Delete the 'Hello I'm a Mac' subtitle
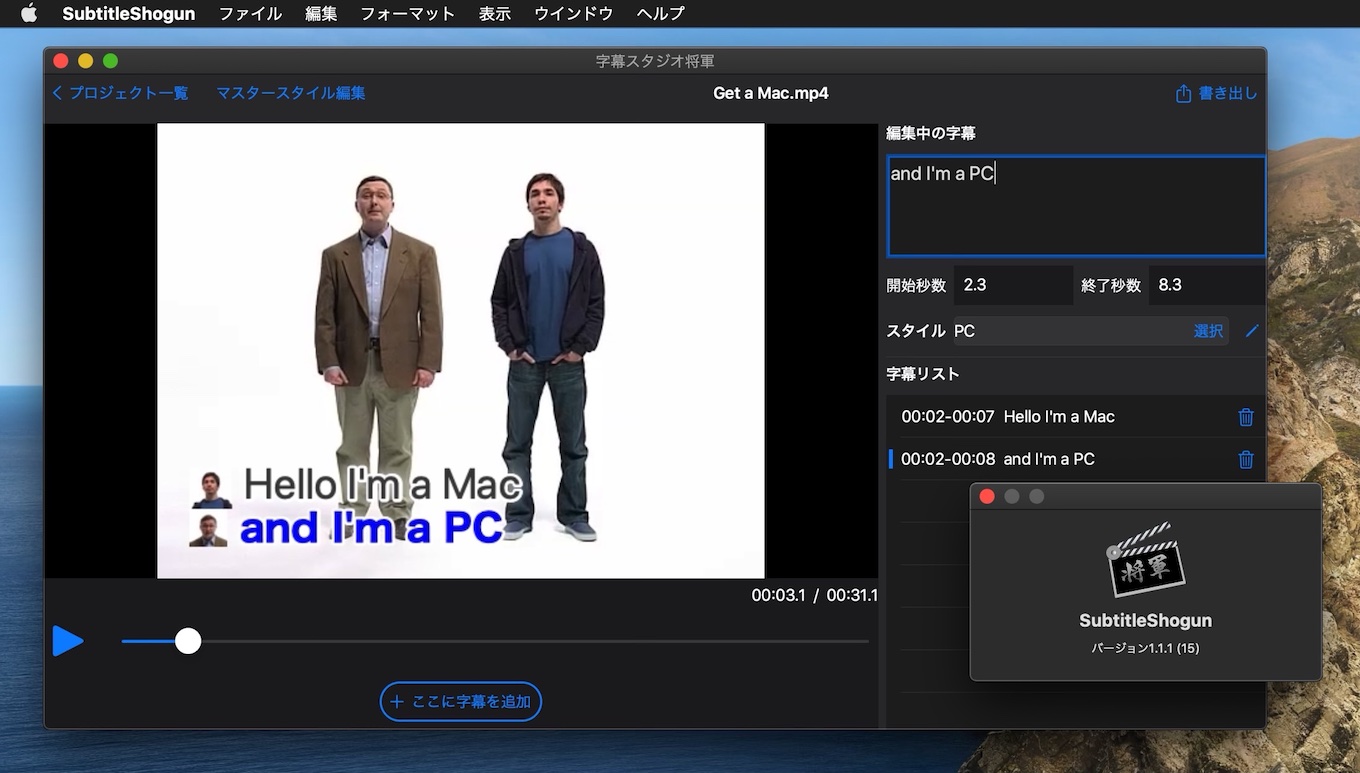This screenshot has height=773, width=1360. coord(1246,417)
